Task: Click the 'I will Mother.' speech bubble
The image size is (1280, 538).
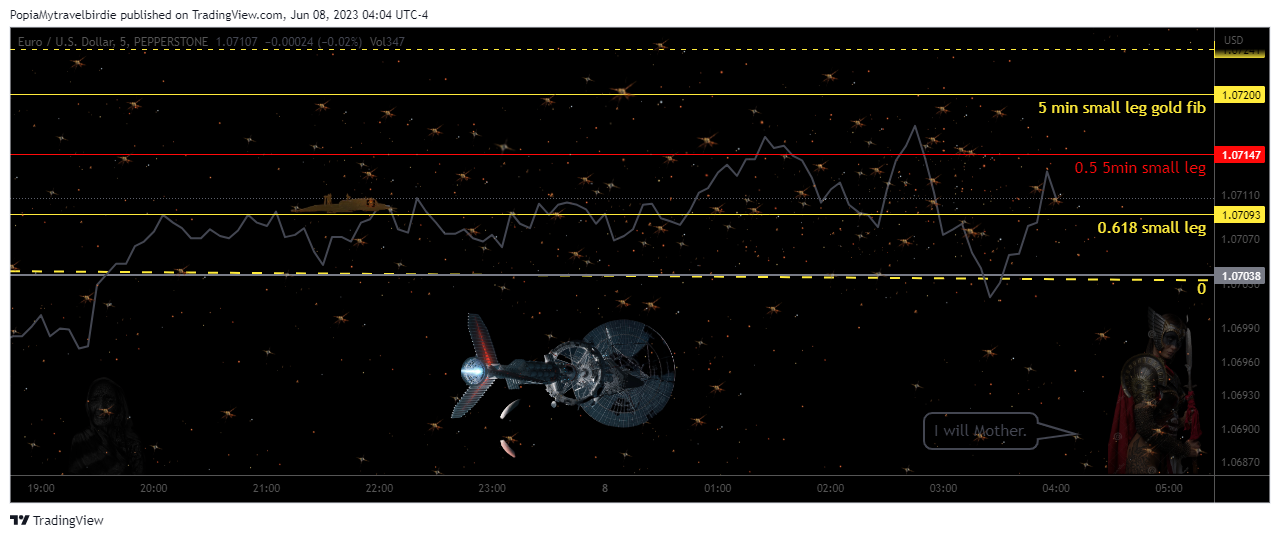Action: (980, 431)
